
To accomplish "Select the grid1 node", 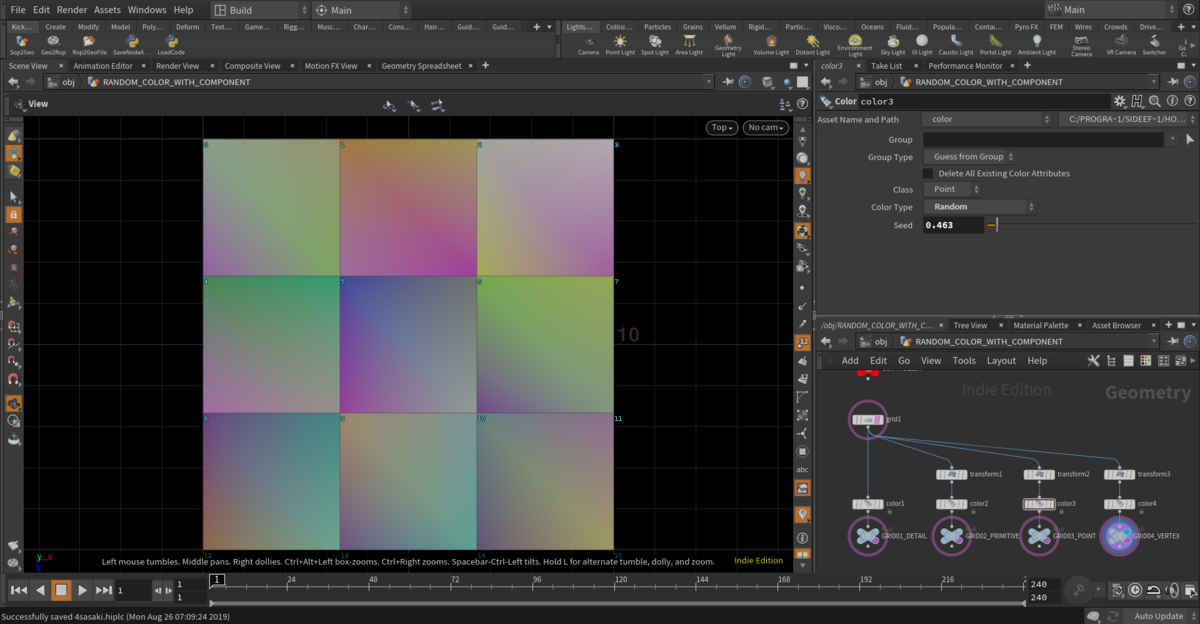I will coord(866,420).
